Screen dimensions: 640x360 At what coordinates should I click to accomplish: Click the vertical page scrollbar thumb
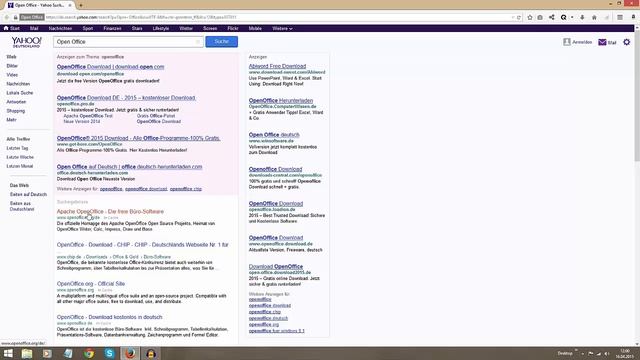637,96
